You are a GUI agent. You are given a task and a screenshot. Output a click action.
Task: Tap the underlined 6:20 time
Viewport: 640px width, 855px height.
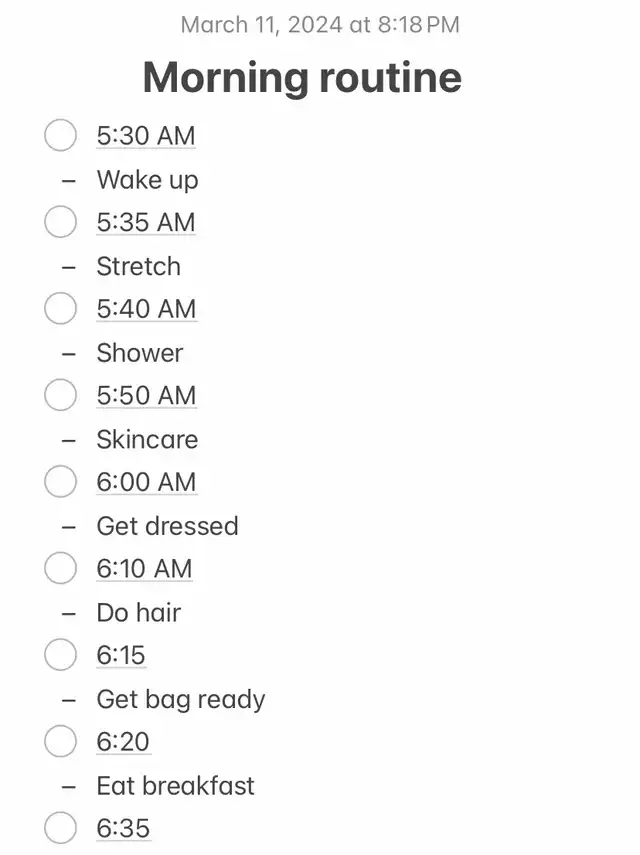click(123, 742)
